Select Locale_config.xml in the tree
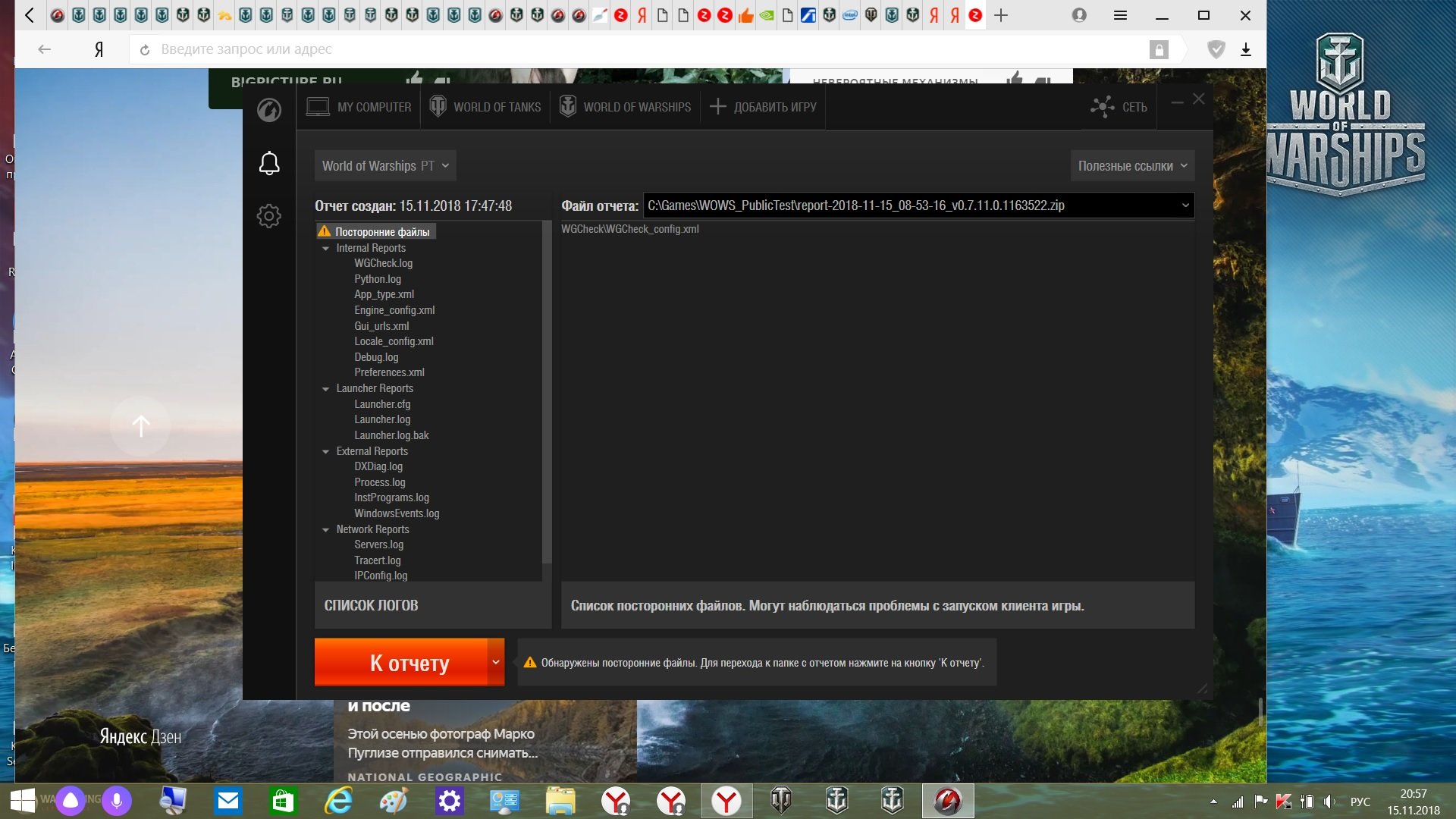The image size is (1456, 819). point(394,341)
